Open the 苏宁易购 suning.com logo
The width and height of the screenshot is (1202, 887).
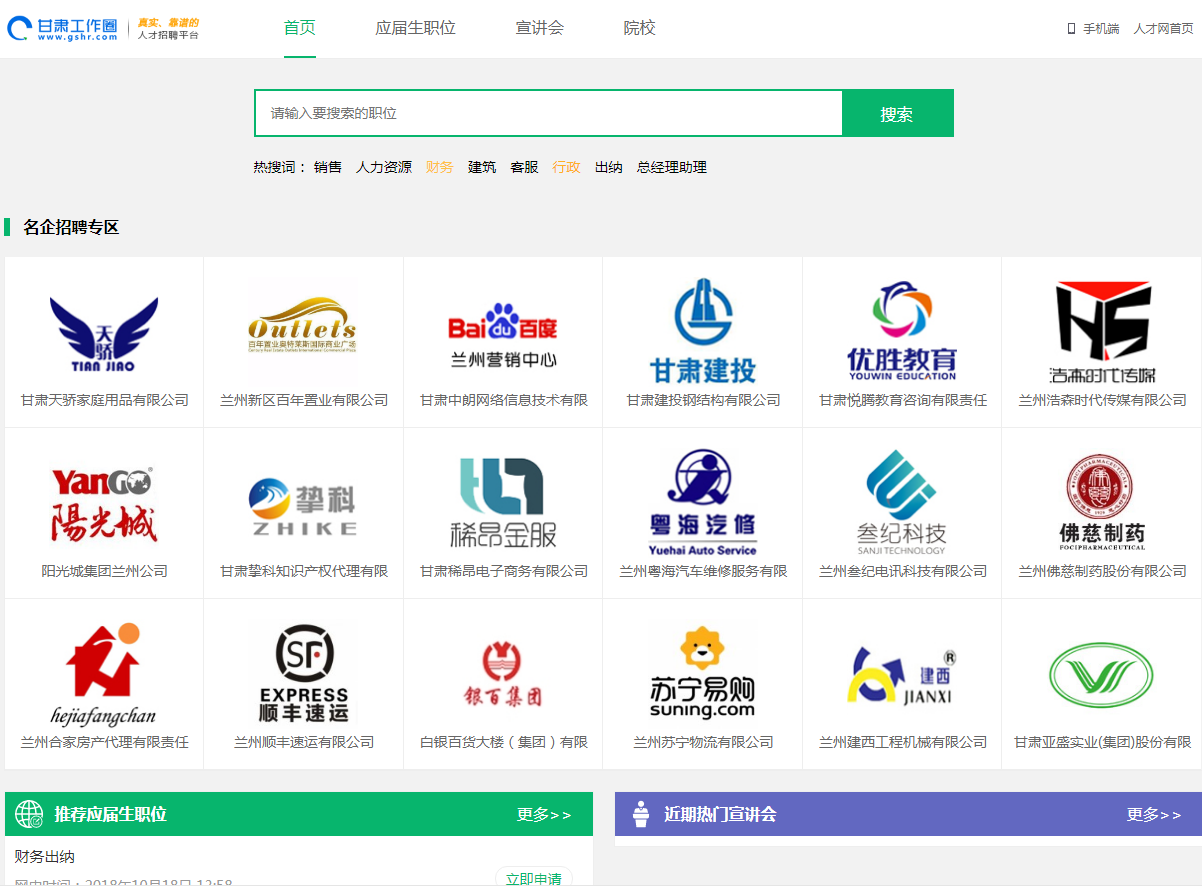pyautogui.click(x=703, y=673)
